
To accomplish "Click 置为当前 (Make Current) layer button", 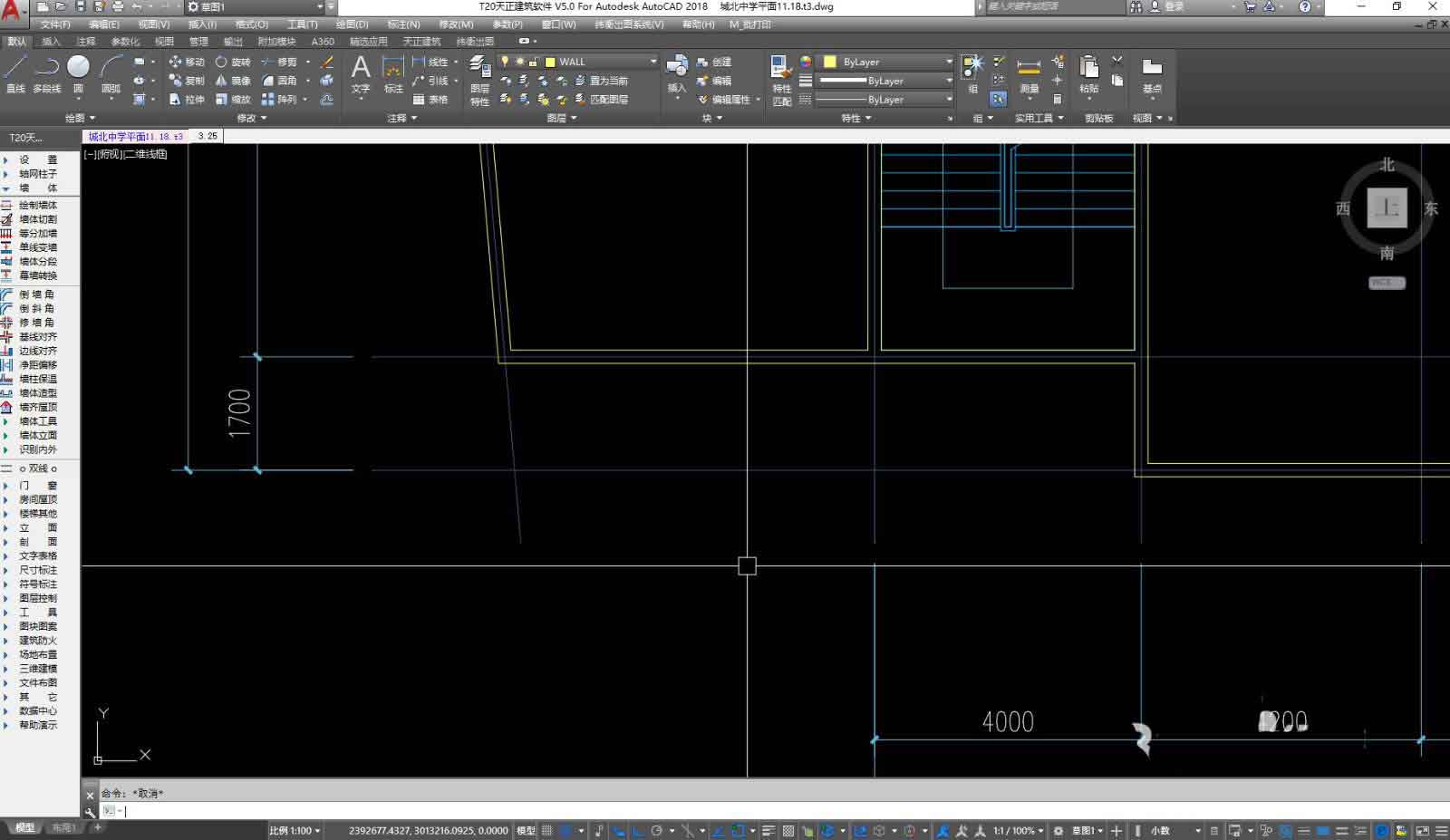I will (x=601, y=81).
